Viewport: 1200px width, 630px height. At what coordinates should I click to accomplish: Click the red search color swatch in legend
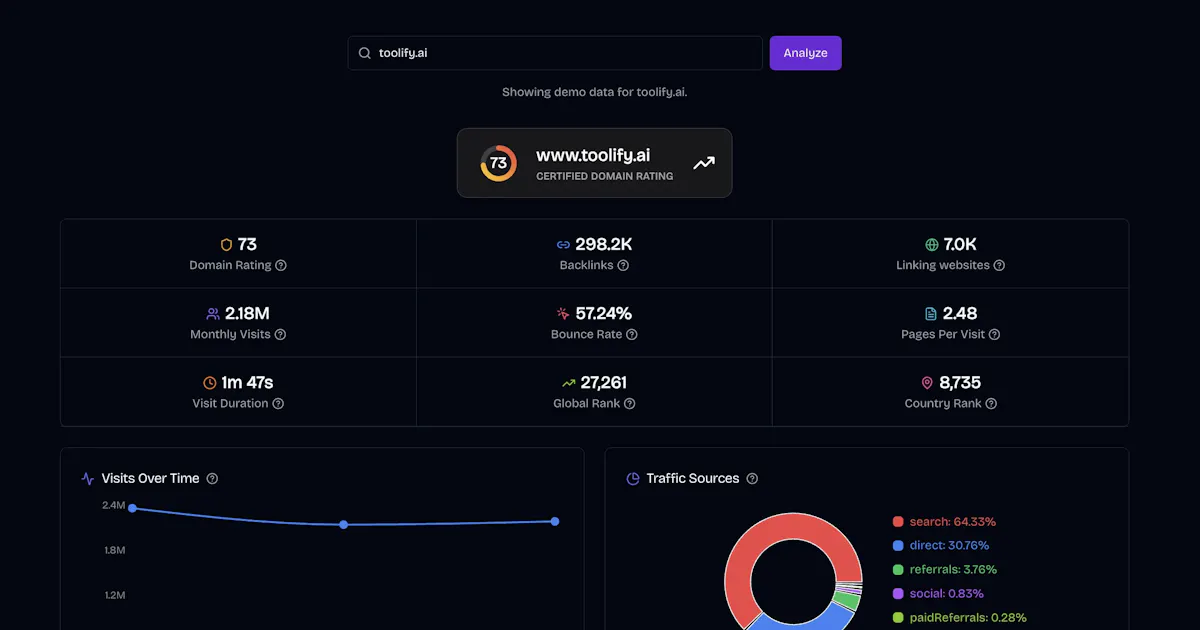898,522
